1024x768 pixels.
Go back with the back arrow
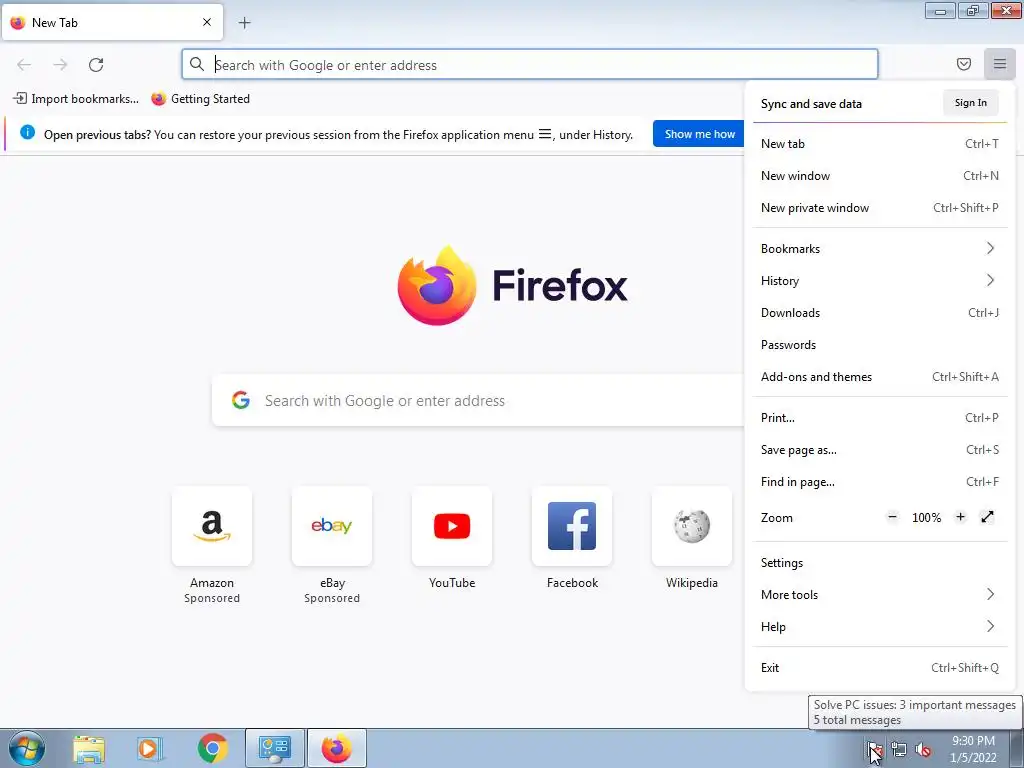pos(24,65)
